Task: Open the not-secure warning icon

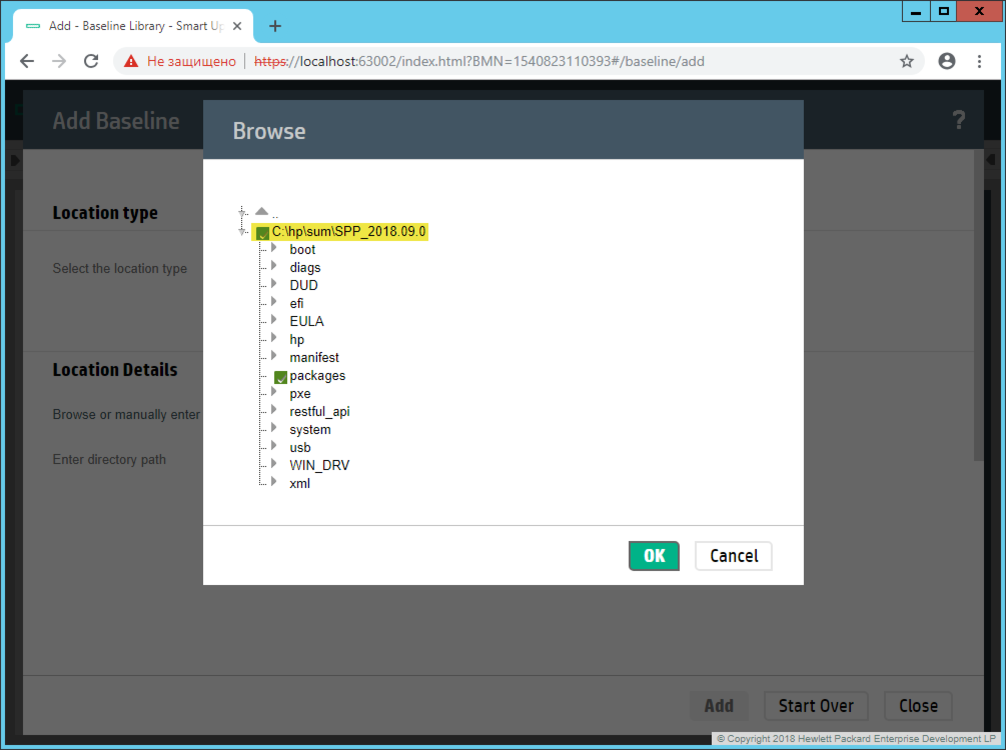Action: (x=131, y=62)
